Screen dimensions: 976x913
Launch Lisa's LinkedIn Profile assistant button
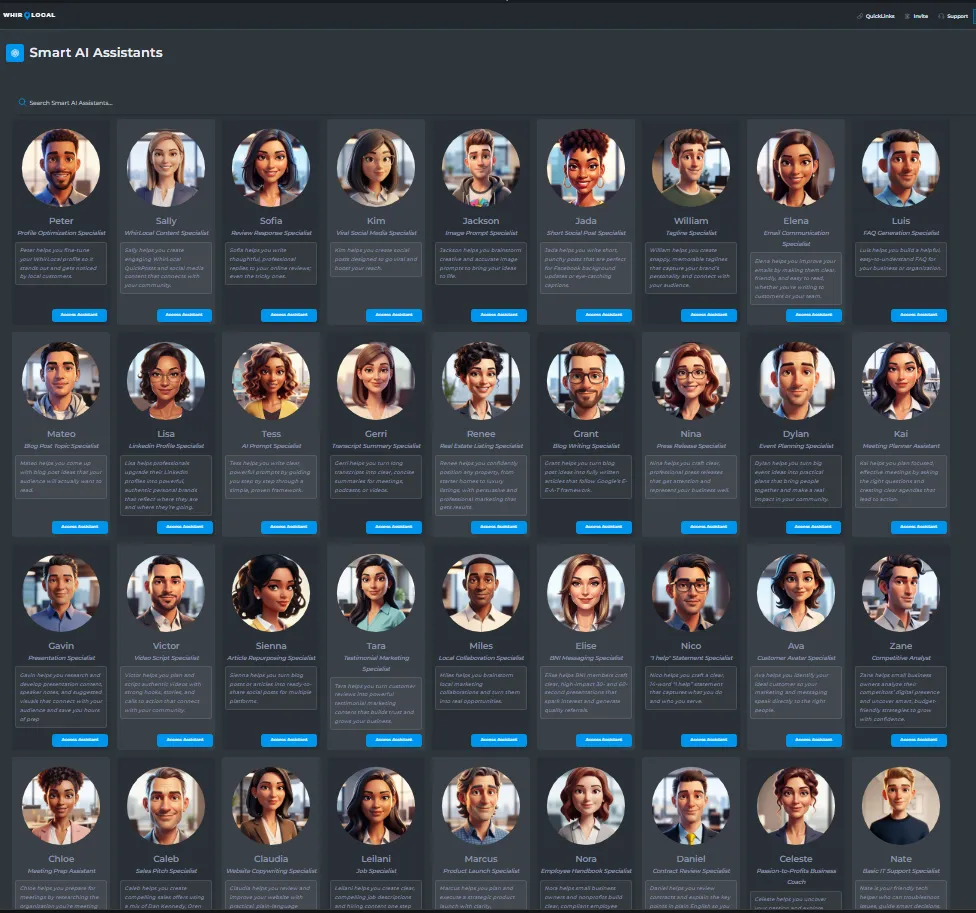[184, 528]
